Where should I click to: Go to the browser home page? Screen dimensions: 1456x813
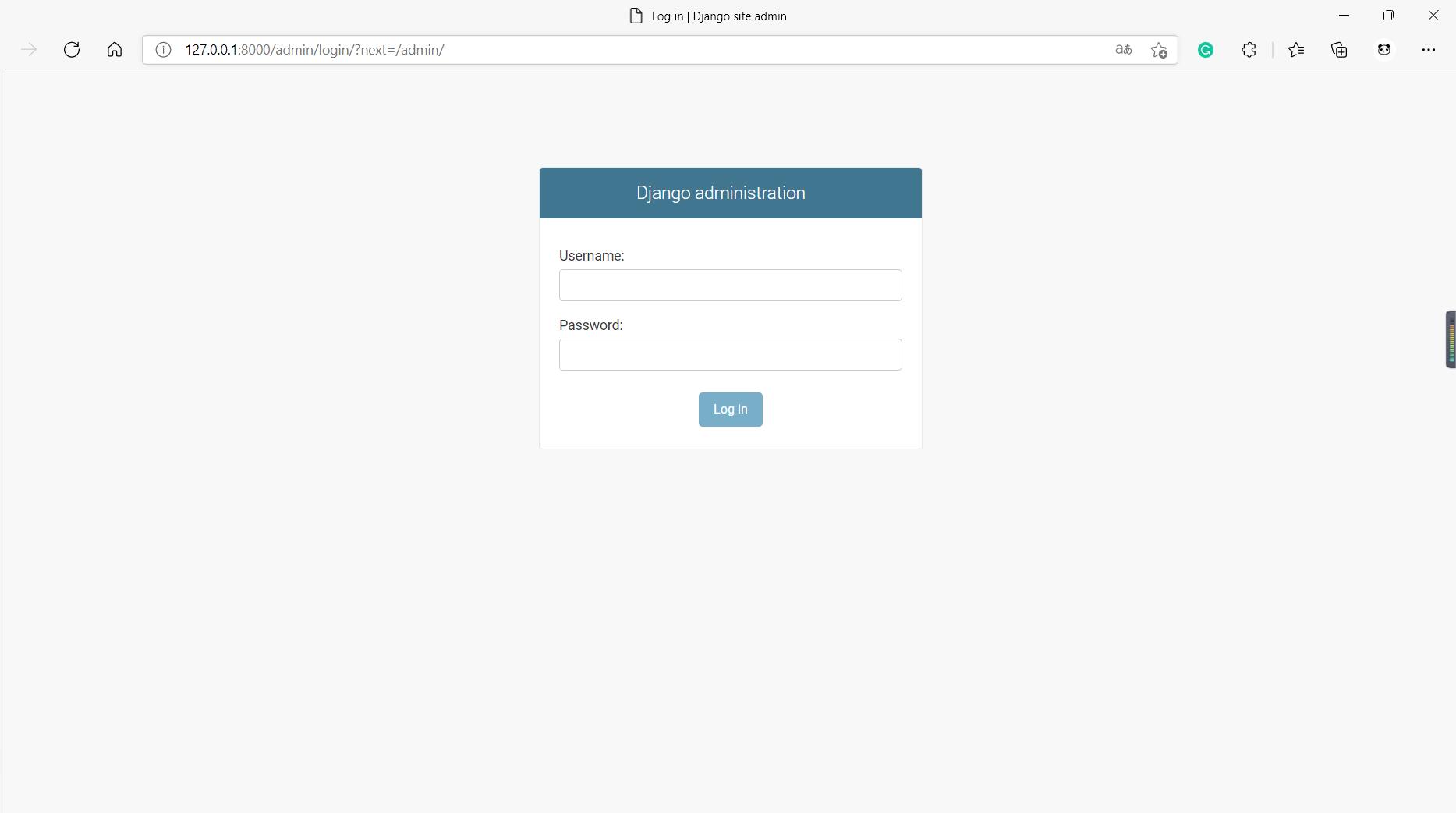click(115, 50)
